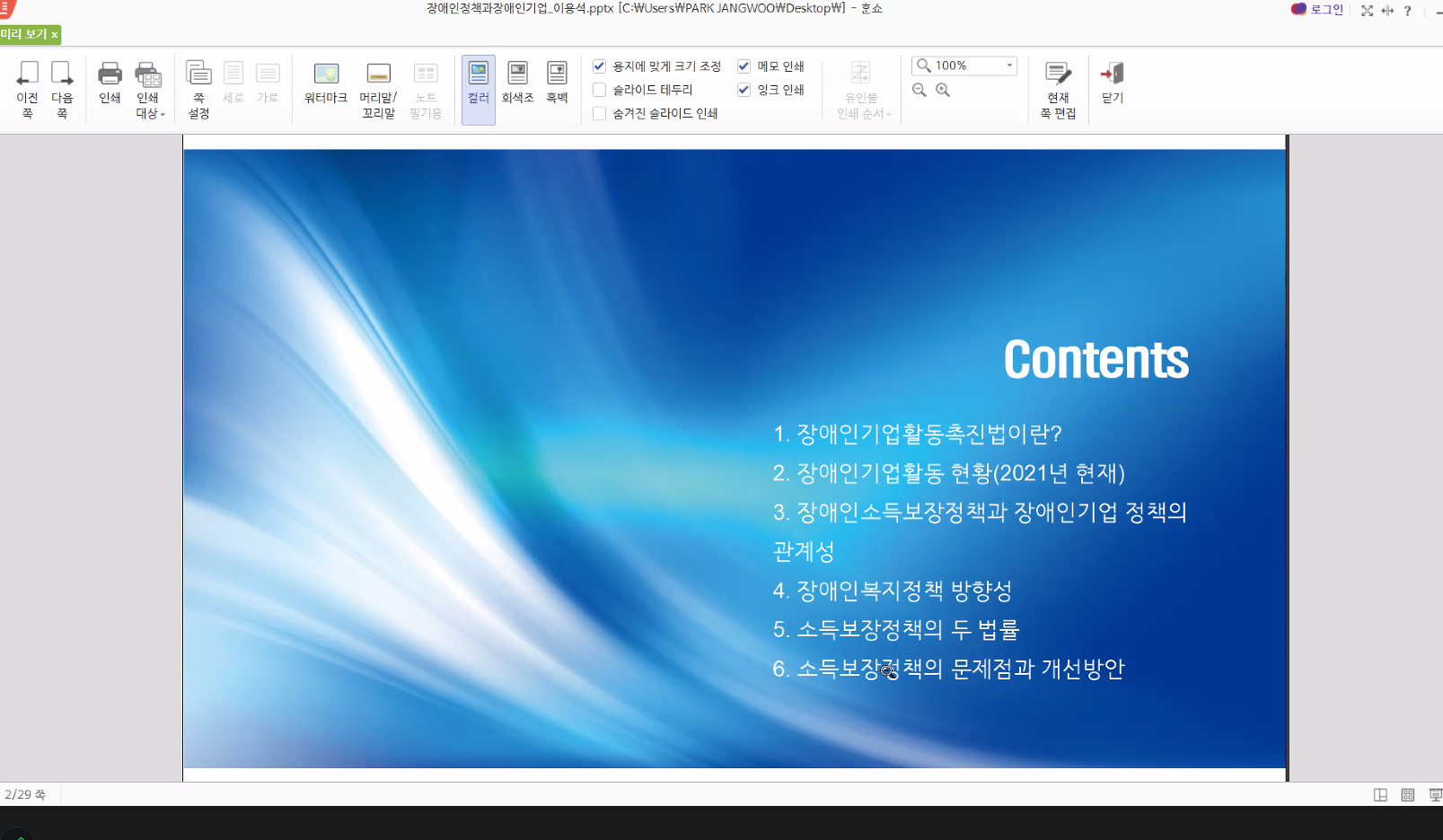
Task: Click the zoom out magnifier icon
Action: pos(919,90)
